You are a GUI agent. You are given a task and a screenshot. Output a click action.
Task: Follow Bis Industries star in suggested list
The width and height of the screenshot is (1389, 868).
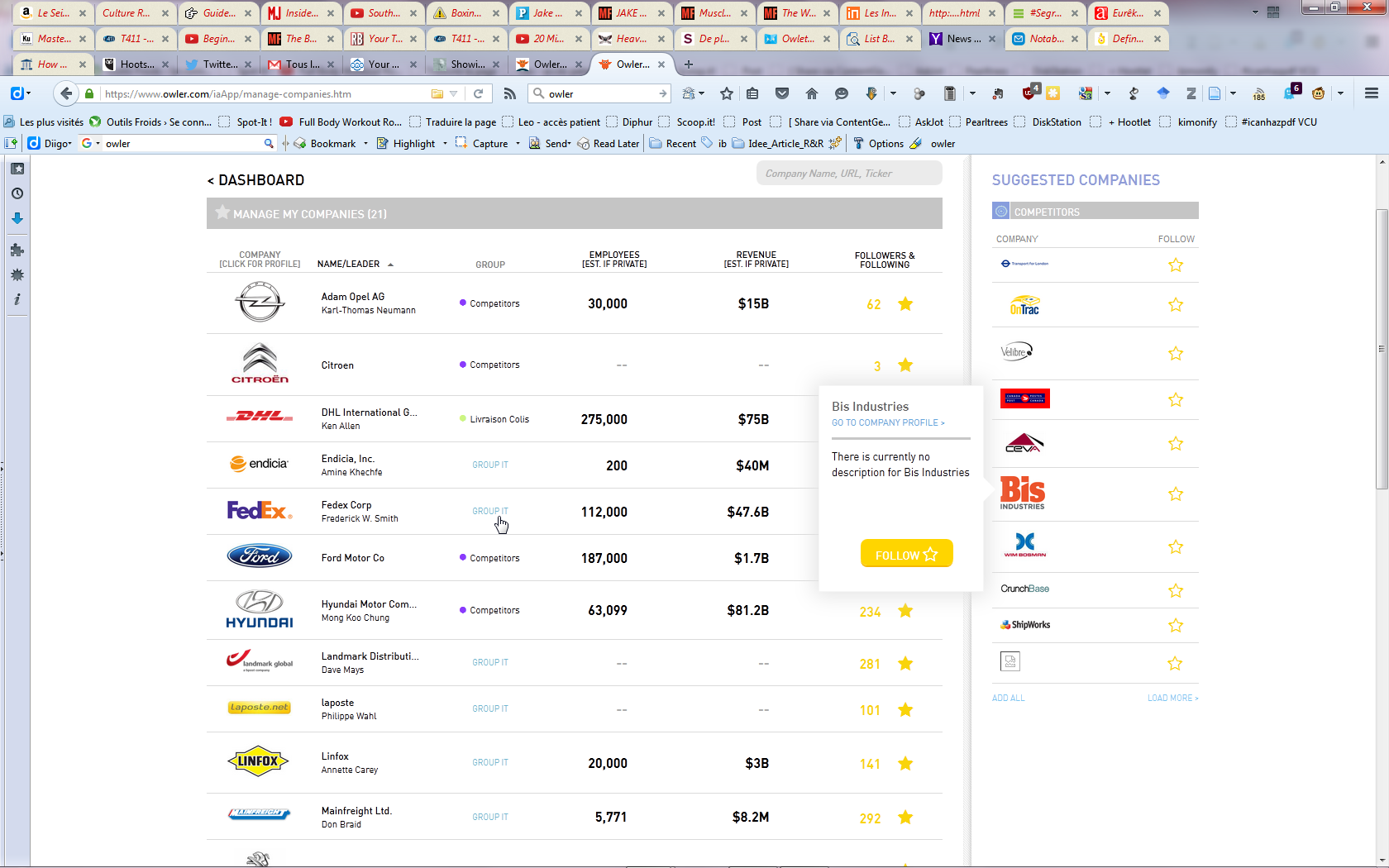coord(1175,494)
